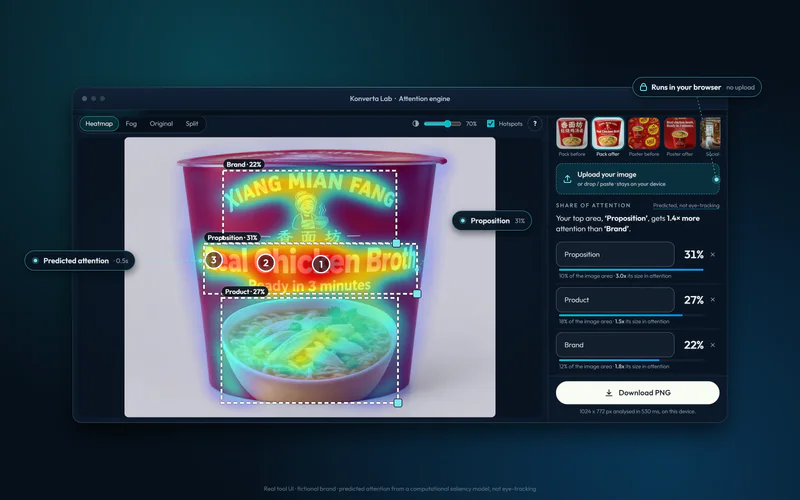The height and width of the screenshot is (500, 800).
Task: Remove the Product area with its X
Action: (x=713, y=299)
